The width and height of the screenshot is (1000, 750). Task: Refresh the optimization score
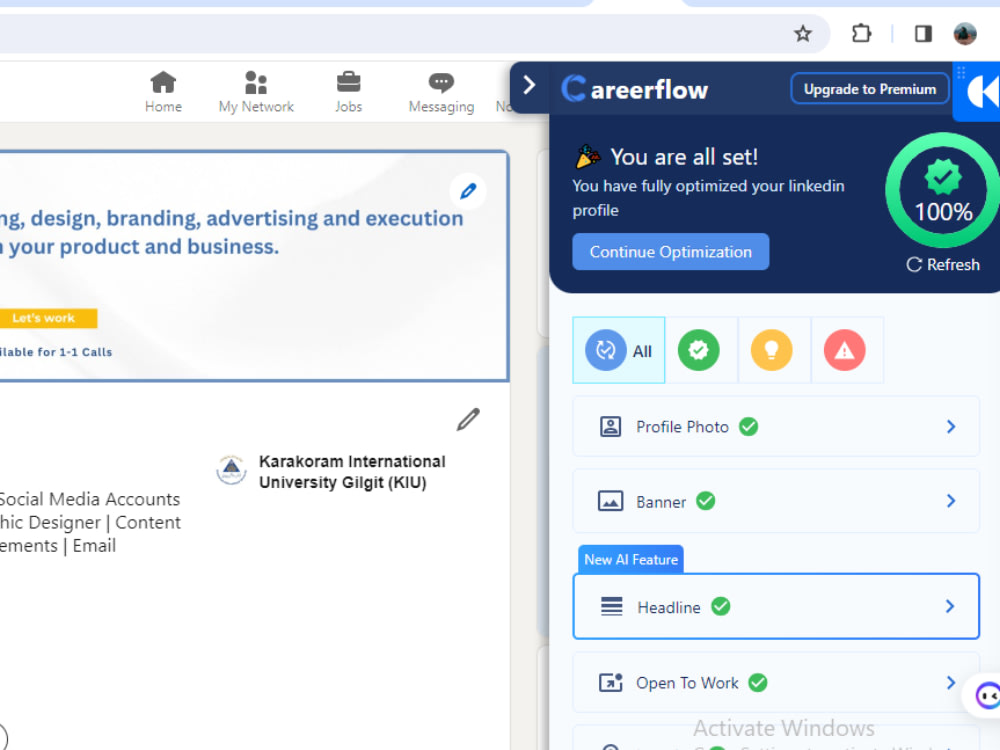(x=943, y=265)
